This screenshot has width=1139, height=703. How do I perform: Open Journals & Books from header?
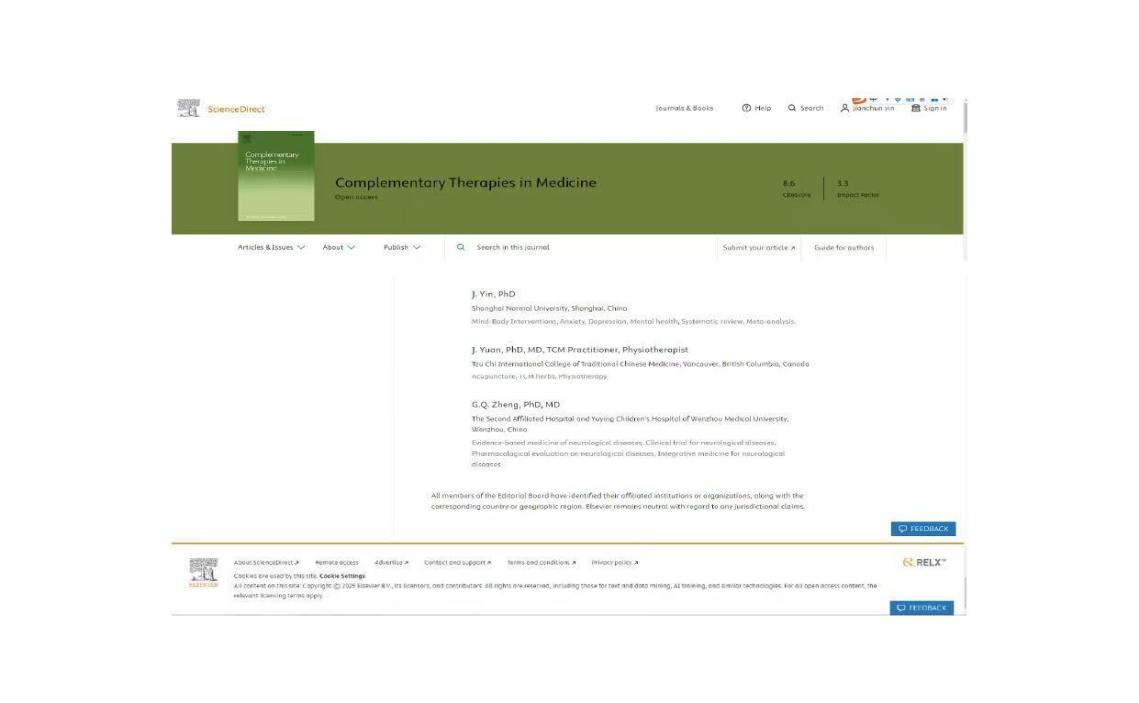(684, 108)
